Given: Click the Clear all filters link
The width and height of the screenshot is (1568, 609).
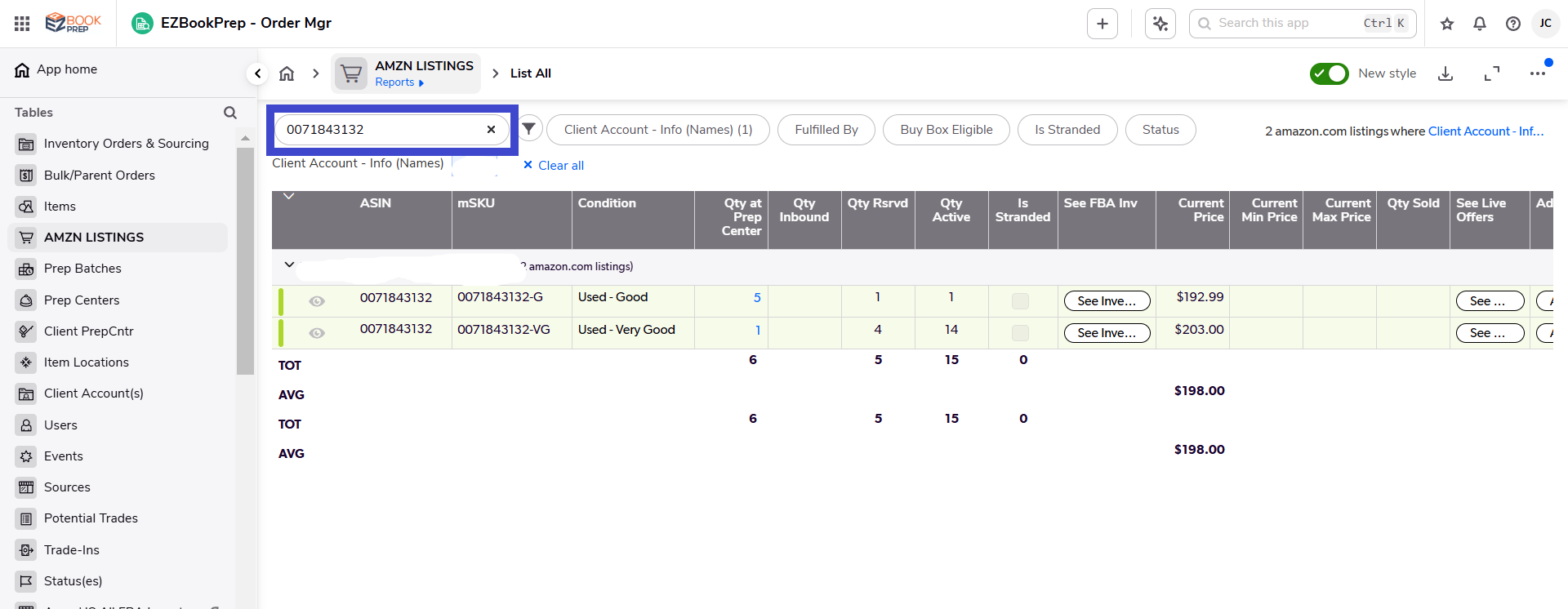Looking at the screenshot, I should click(x=554, y=166).
